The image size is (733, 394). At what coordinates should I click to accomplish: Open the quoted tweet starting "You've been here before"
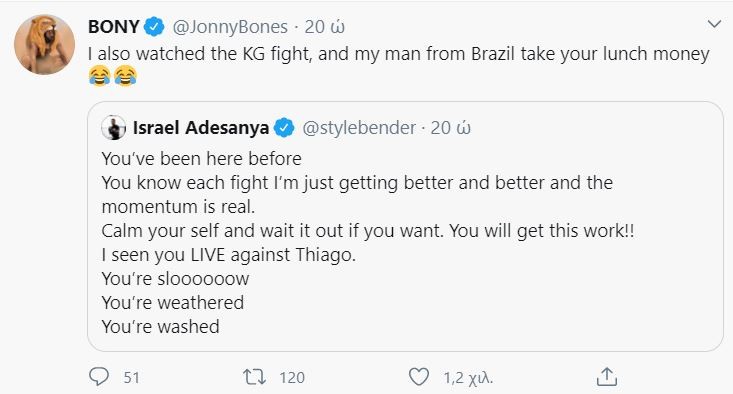click(405, 227)
